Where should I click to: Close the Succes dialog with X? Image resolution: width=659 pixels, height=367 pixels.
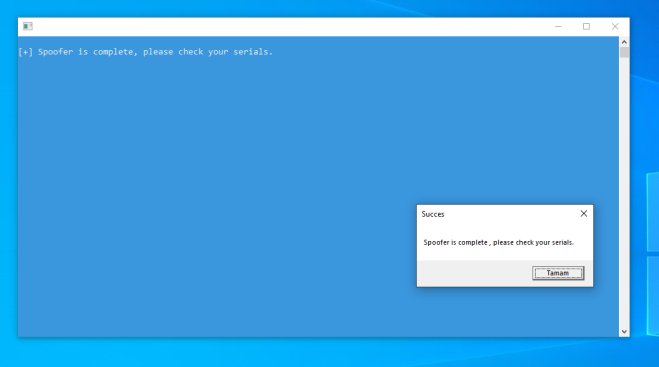point(584,214)
